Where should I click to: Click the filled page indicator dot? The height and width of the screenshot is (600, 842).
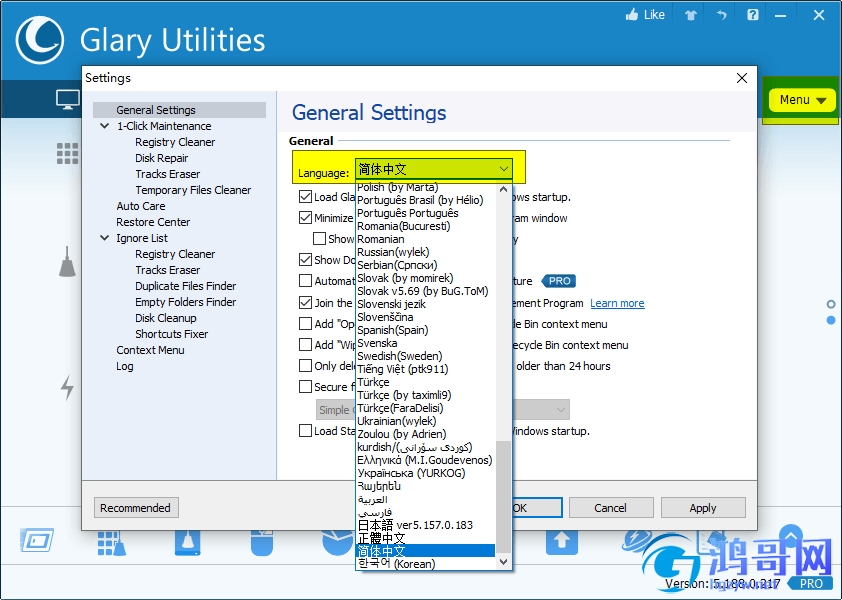(x=831, y=320)
